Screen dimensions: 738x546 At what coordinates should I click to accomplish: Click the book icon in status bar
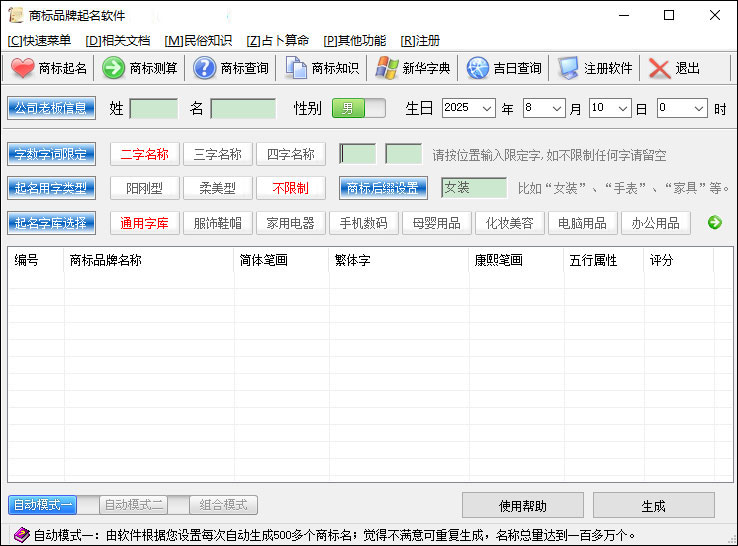(x=22, y=535)
